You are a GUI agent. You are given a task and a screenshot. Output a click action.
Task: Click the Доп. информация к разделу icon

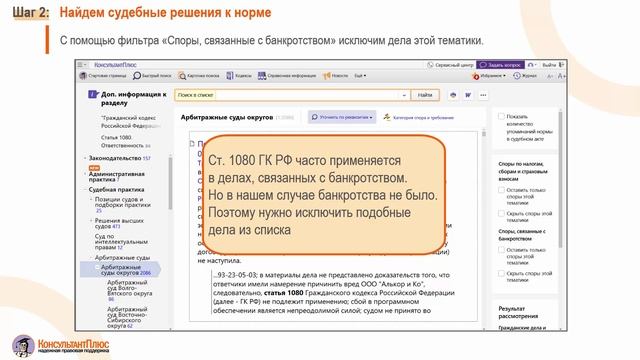pos(93,95)
